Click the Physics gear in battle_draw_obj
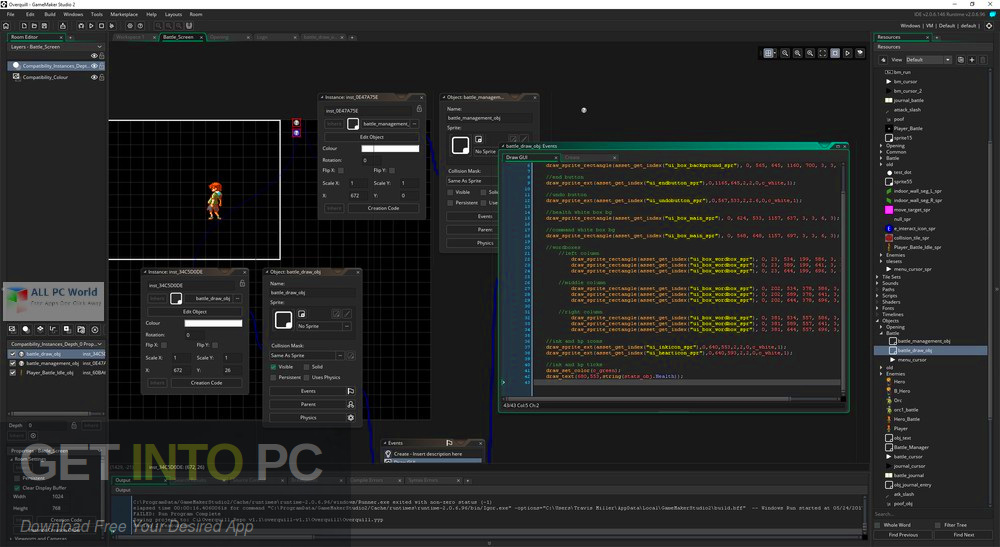 pyautogui.click(x=350, y=418)
